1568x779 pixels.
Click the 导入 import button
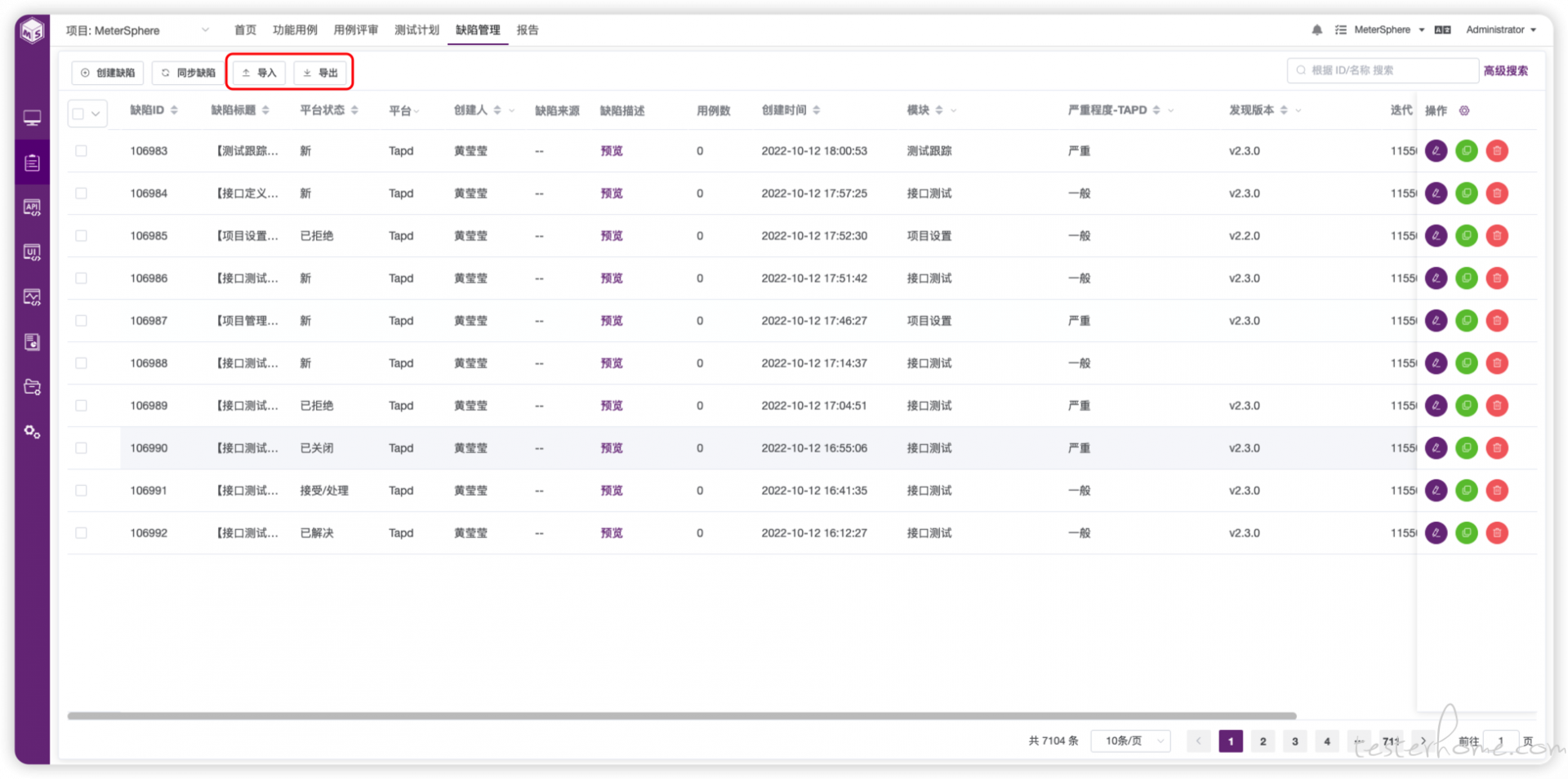pos(260,73)
